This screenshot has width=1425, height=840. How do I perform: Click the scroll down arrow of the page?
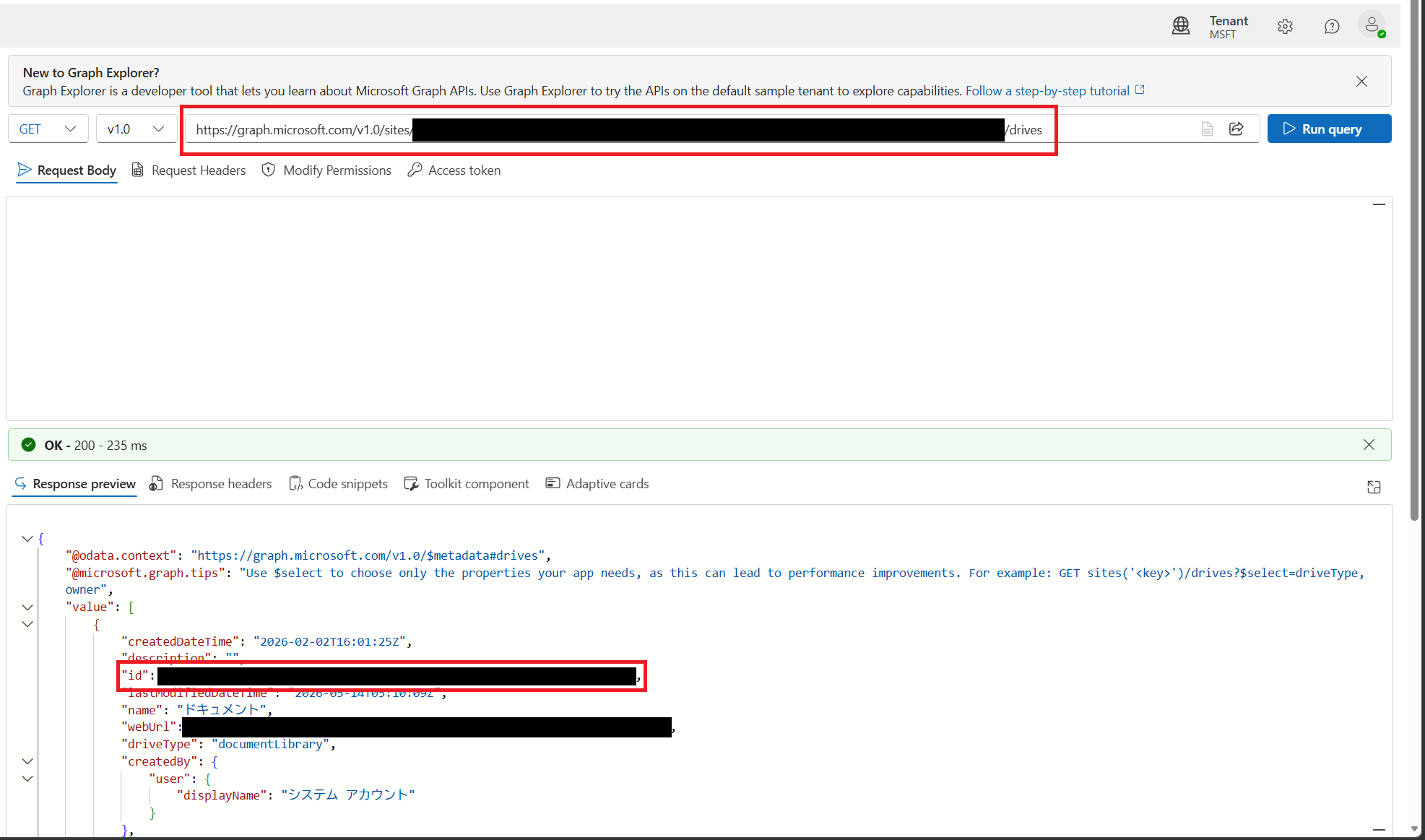click(x=1415, y=829)
